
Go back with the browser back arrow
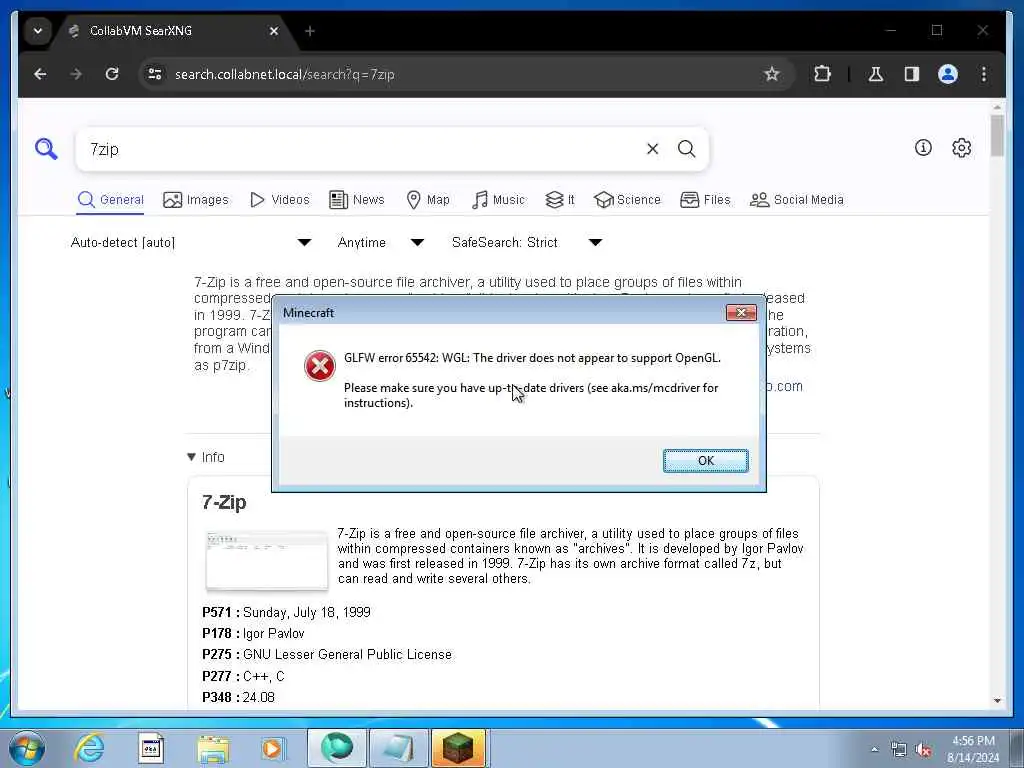pyautogui.click(x=40, y=74)
